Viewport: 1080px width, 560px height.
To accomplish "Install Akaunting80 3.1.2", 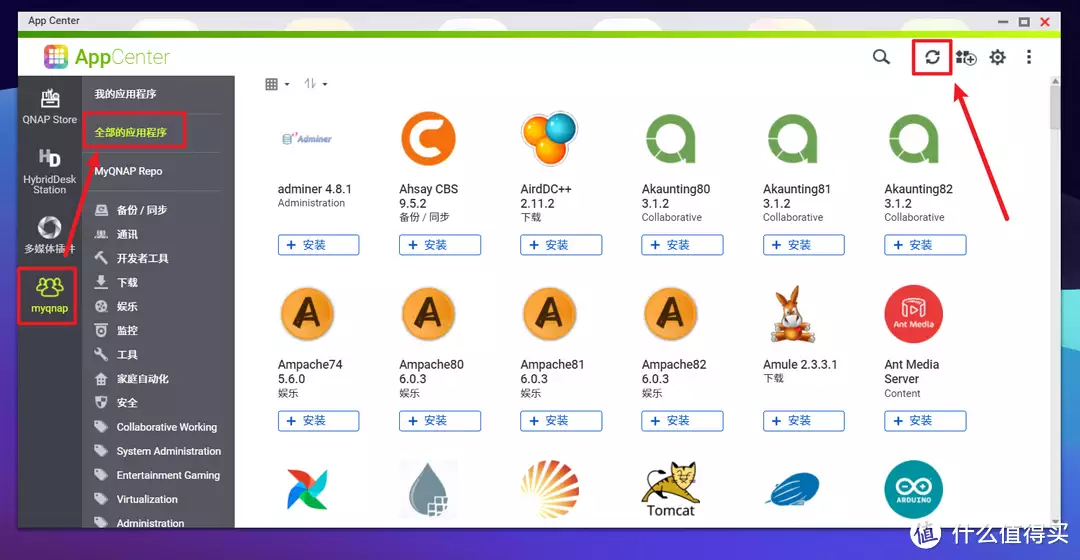I will (x=682, y=245).
